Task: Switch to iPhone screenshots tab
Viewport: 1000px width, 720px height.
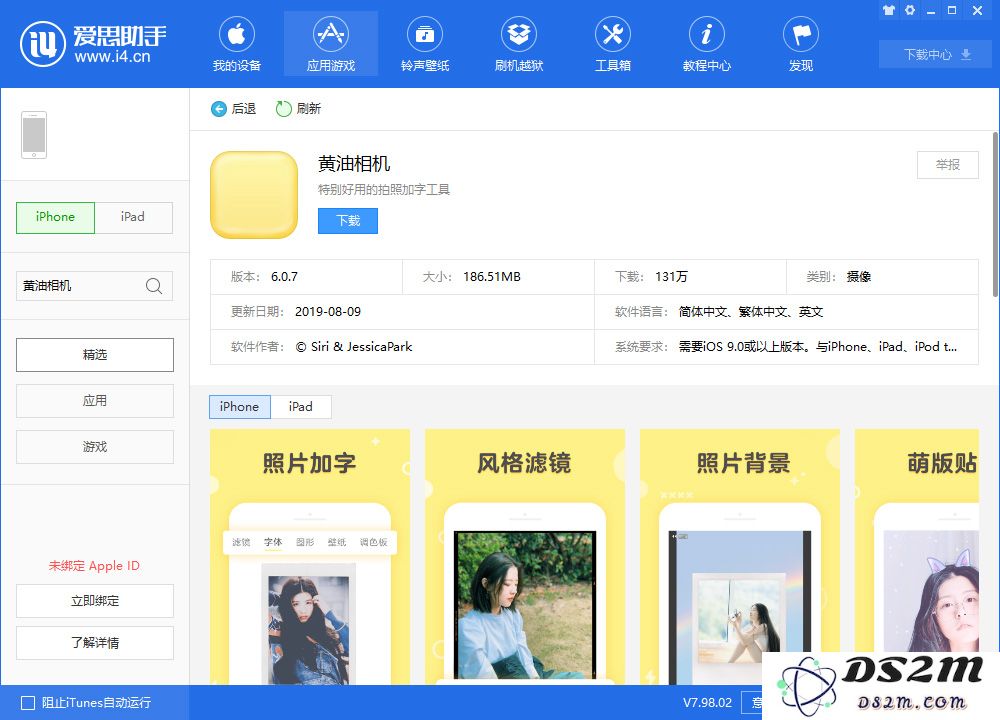Action: click(240, 407)
